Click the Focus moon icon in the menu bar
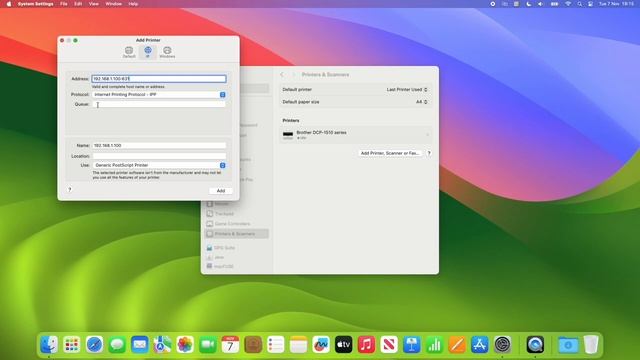This screenshot has width=640, height=360. (529, 4)
